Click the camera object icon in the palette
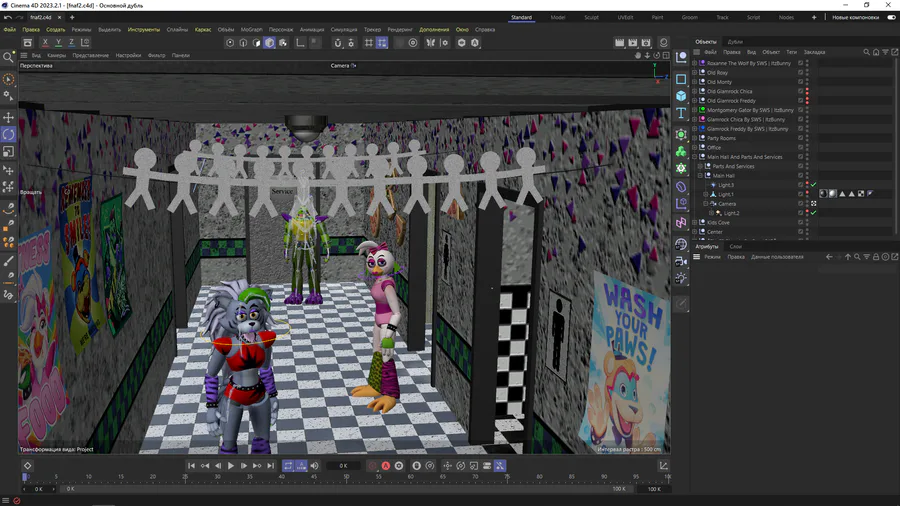This screenshot has width=900, height=506. coord(681,262)
